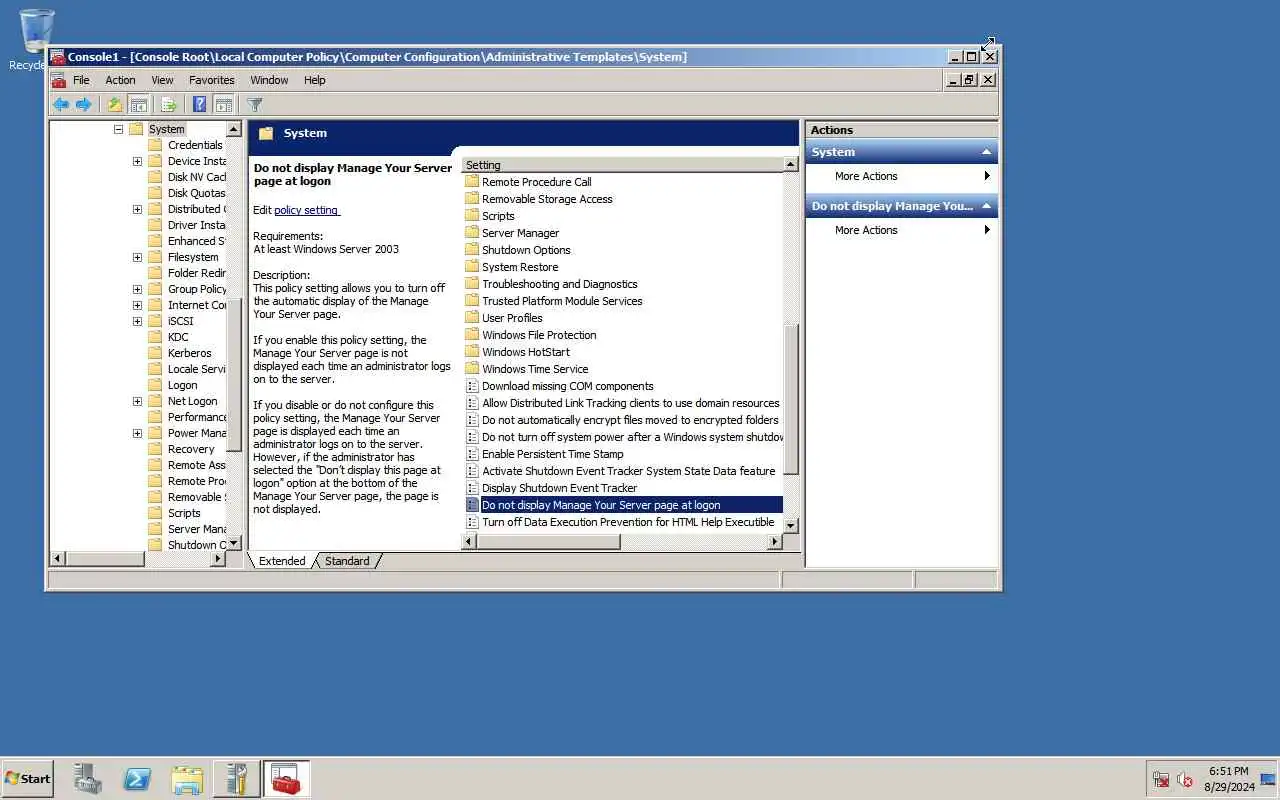Switch to the Standard tab
This screenshot has width=1280, height=800.
(x=347, y=561)
